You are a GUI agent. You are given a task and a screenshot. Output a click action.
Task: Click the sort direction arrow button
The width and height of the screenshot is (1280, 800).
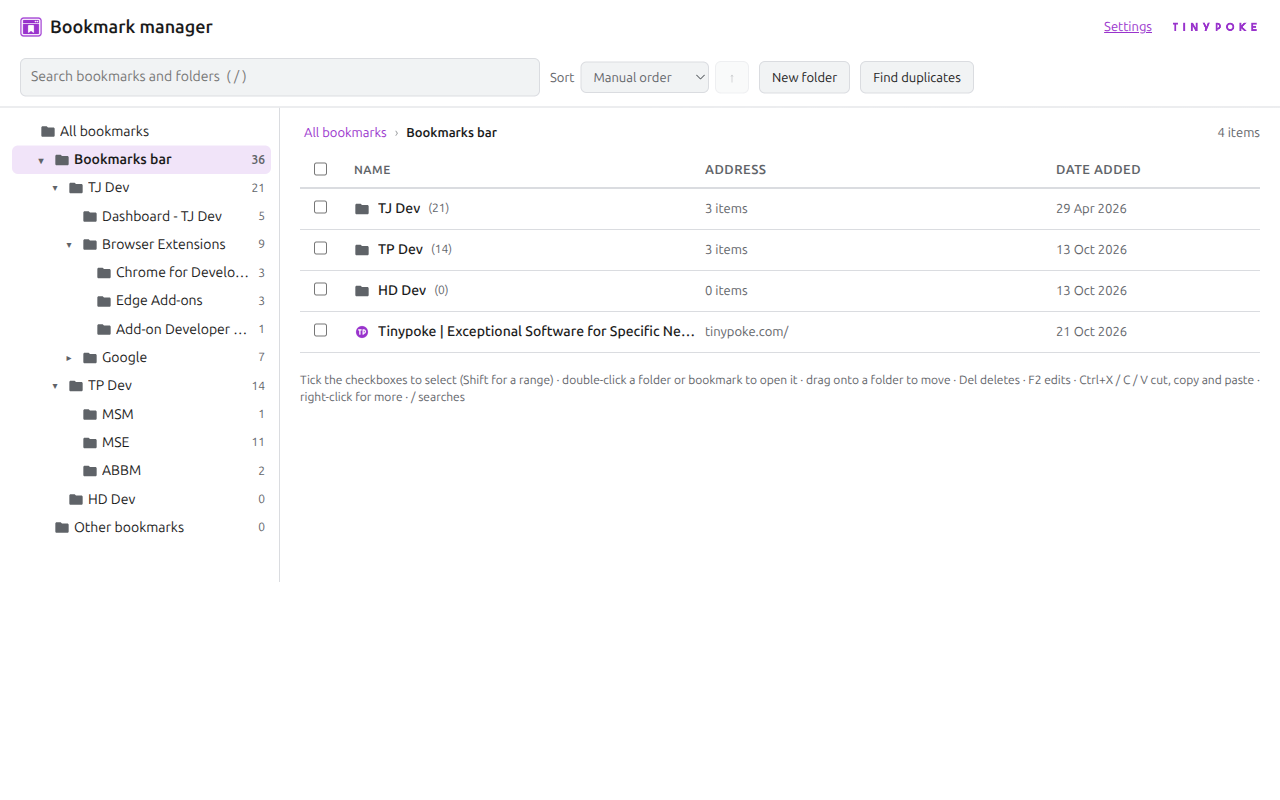[x=732, y=77]
